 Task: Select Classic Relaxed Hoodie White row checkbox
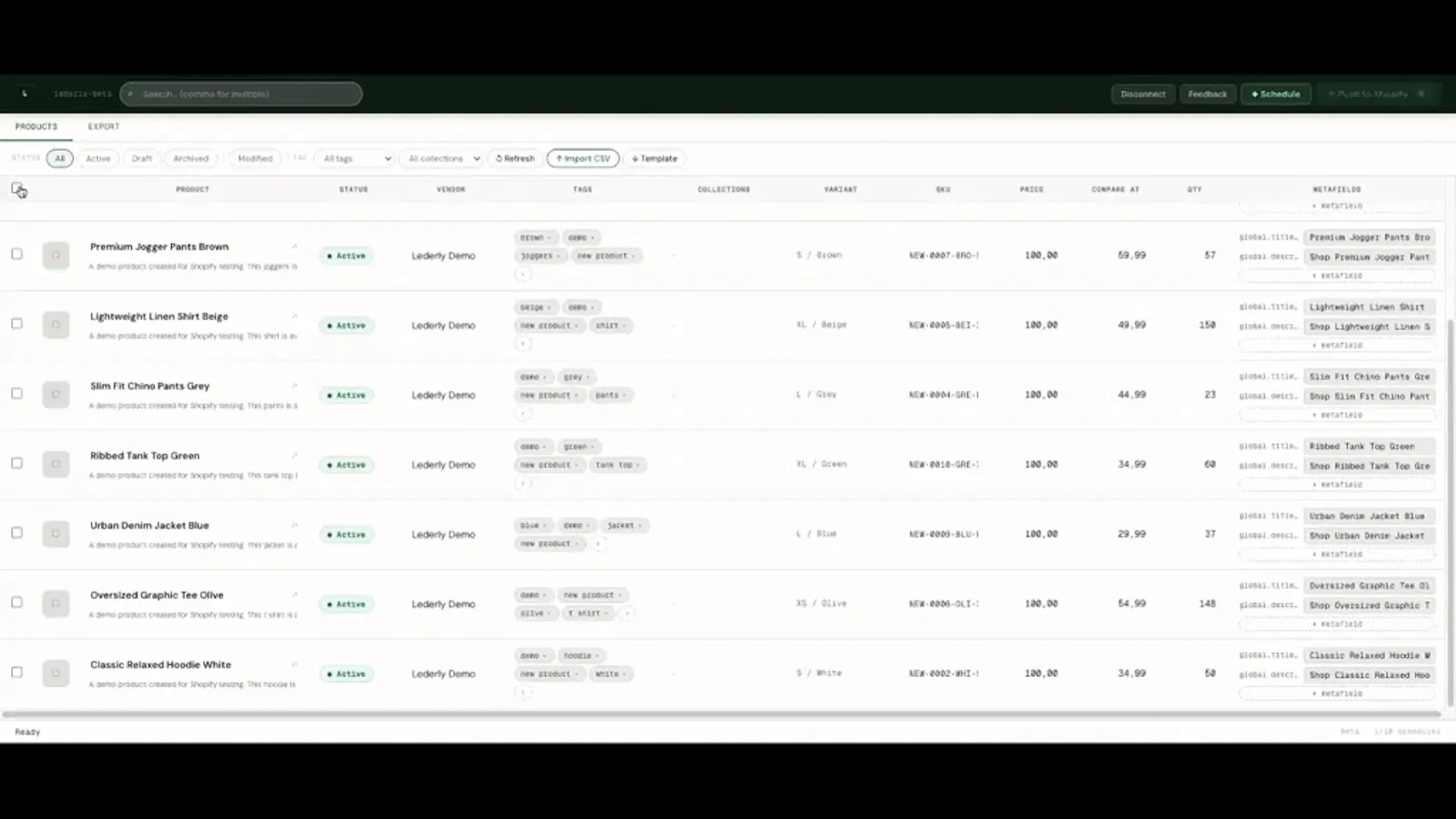pos(16,672)
